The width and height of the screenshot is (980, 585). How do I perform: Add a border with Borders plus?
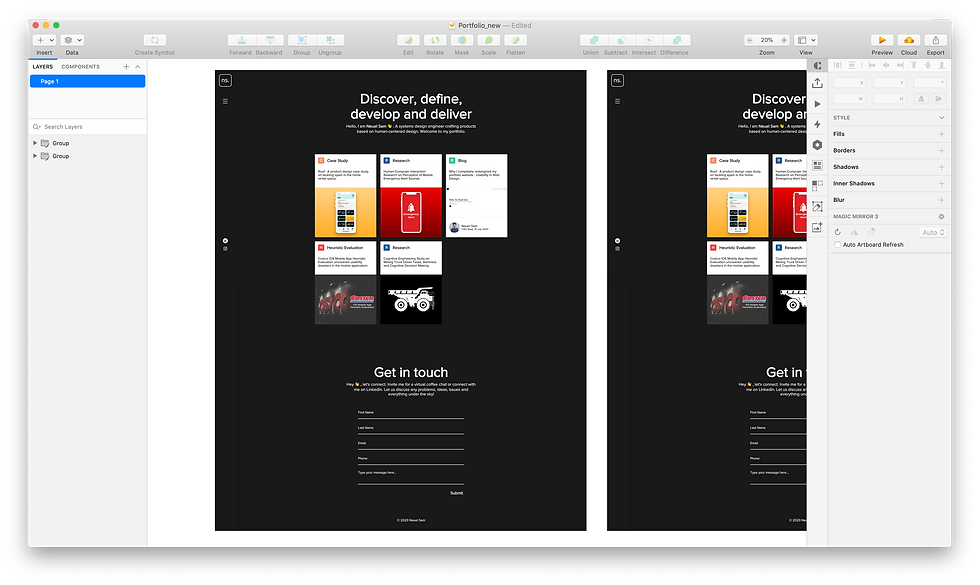coord(941,151)
